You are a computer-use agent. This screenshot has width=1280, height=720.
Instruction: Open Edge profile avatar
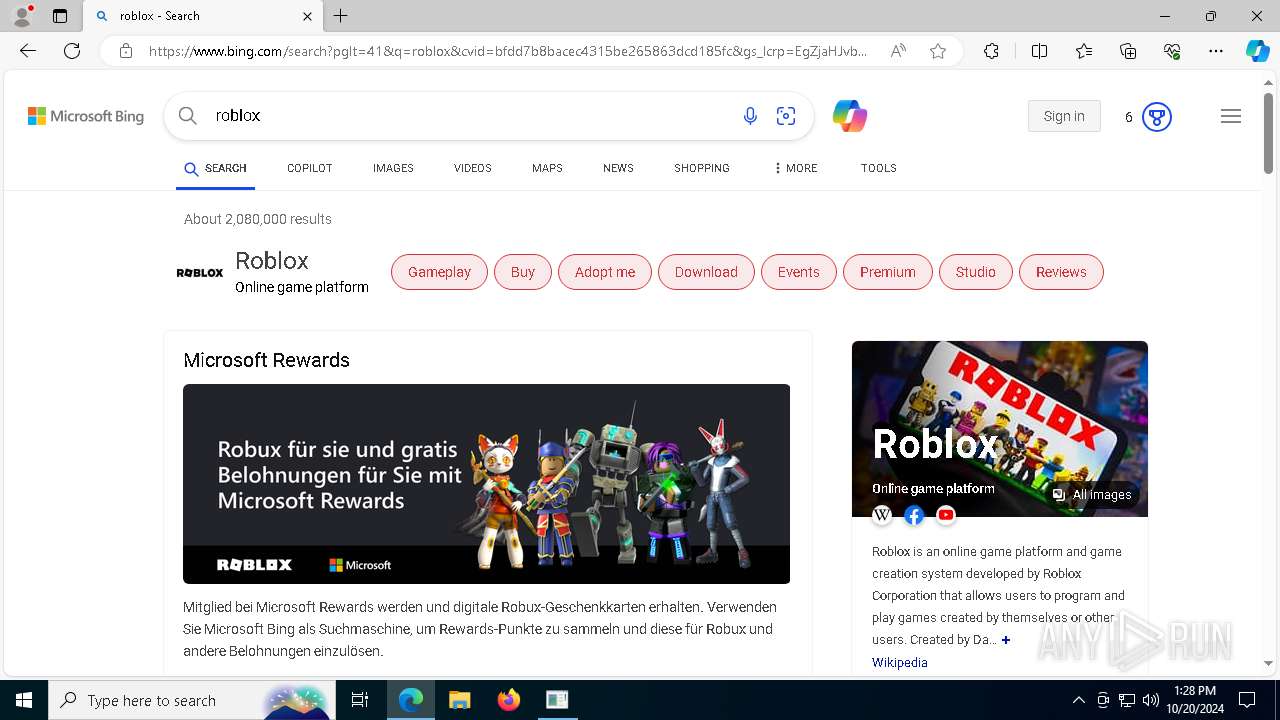point(22,16)
